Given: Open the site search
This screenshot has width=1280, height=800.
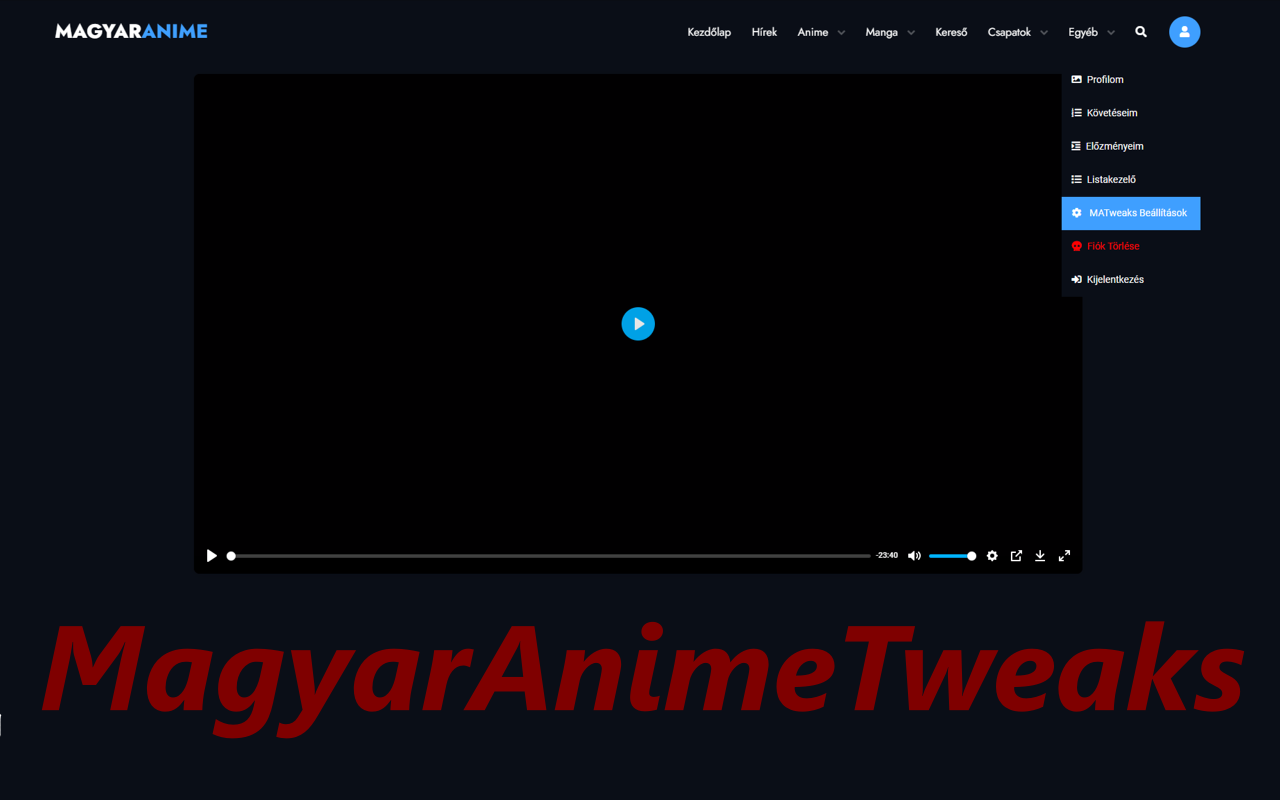Looking at the screenshot, I should [1140, 31].
